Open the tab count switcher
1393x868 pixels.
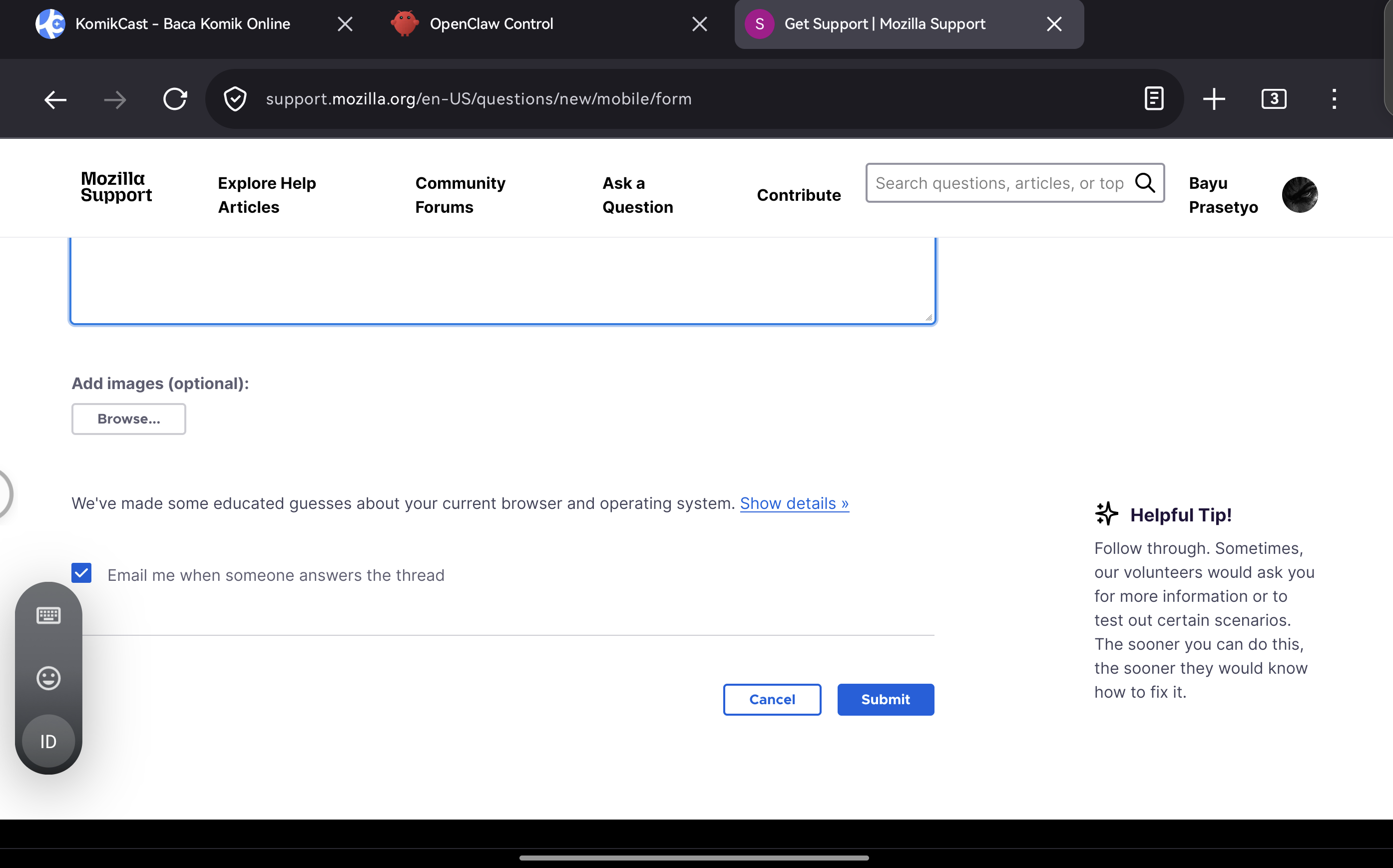tap(1274, 99)
